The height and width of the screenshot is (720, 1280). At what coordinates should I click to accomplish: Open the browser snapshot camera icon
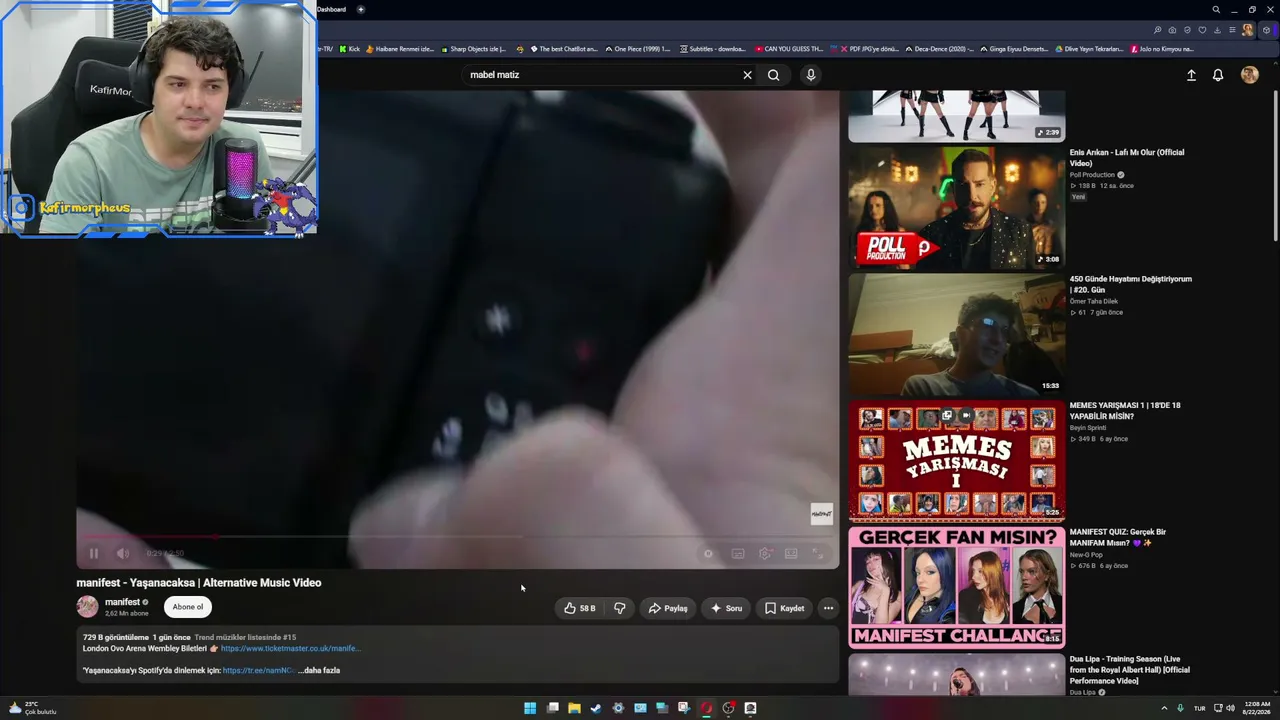pos(1172,30)
